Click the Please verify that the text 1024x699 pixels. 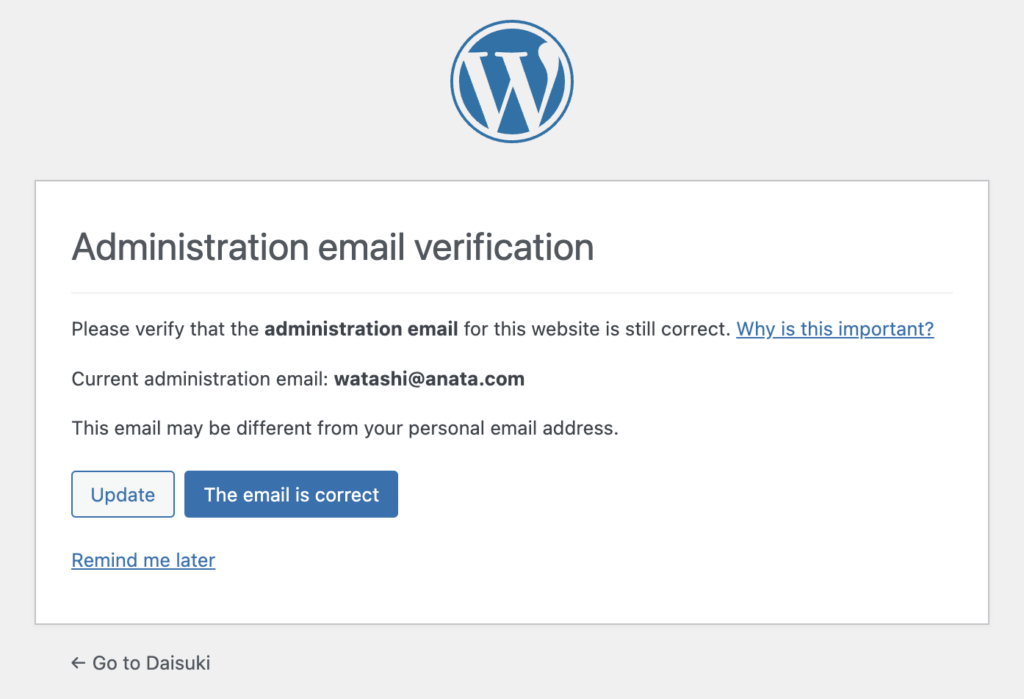pos(165,329)
